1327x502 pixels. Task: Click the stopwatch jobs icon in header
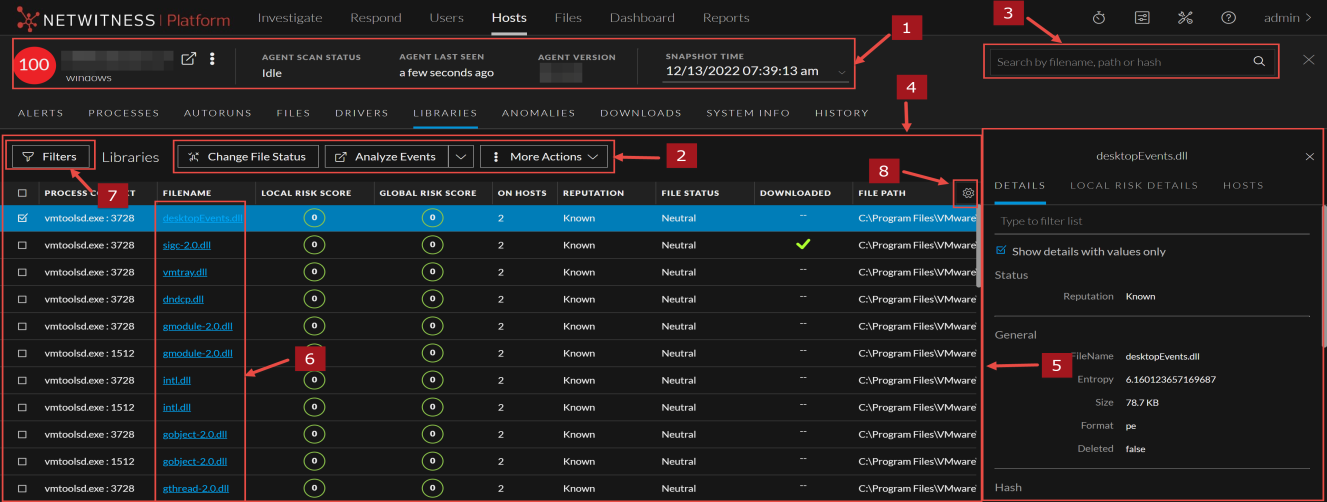(x=1099, y=18)
